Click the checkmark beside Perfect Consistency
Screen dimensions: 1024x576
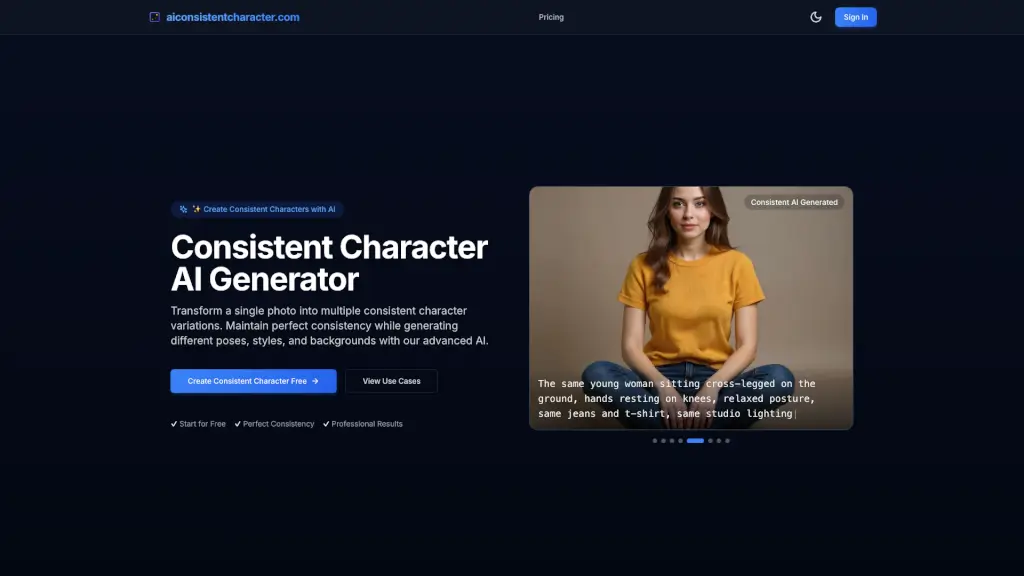click(239, 423)
